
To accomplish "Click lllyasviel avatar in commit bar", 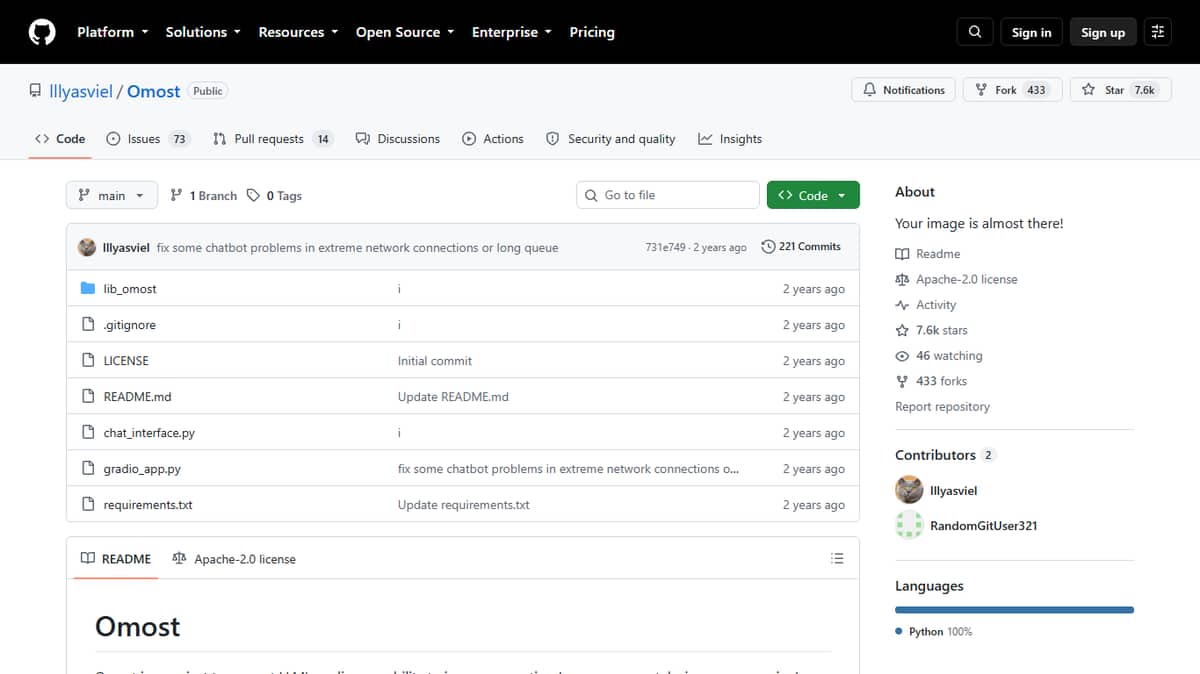I will click(87, 247).
